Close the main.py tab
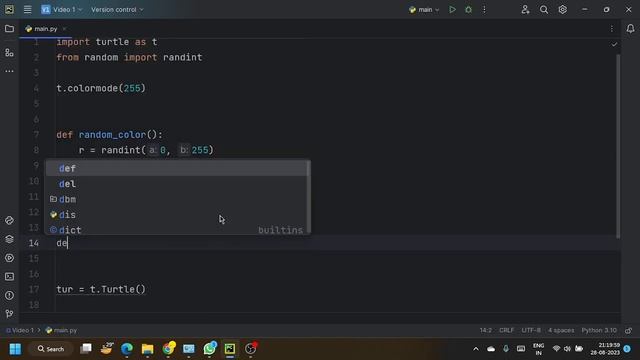The width and height of the screenshot is (640, 360). (x=64, y=29)
